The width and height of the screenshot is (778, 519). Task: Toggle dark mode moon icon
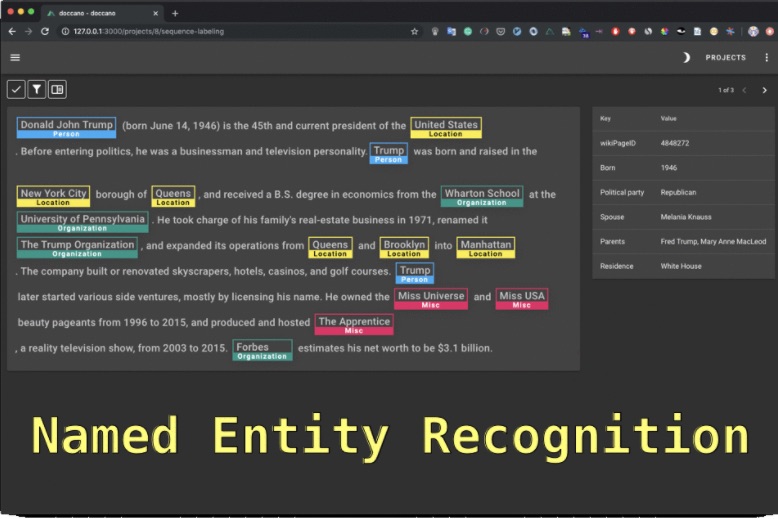[x=686, y=58]
